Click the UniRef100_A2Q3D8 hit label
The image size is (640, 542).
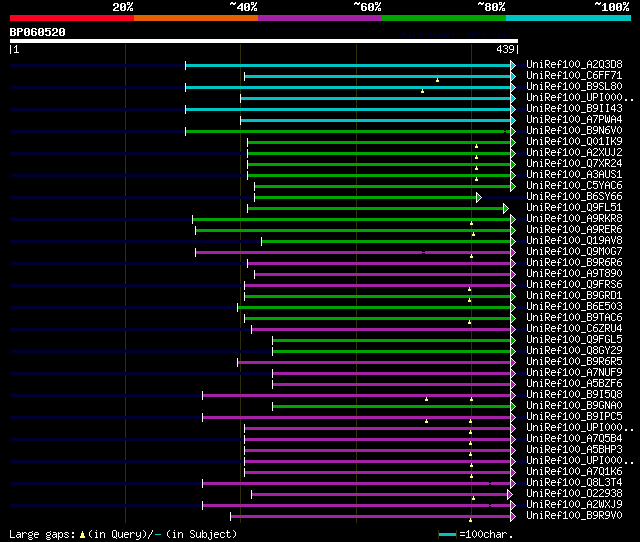pyautogui.click(x=574, y=64)
